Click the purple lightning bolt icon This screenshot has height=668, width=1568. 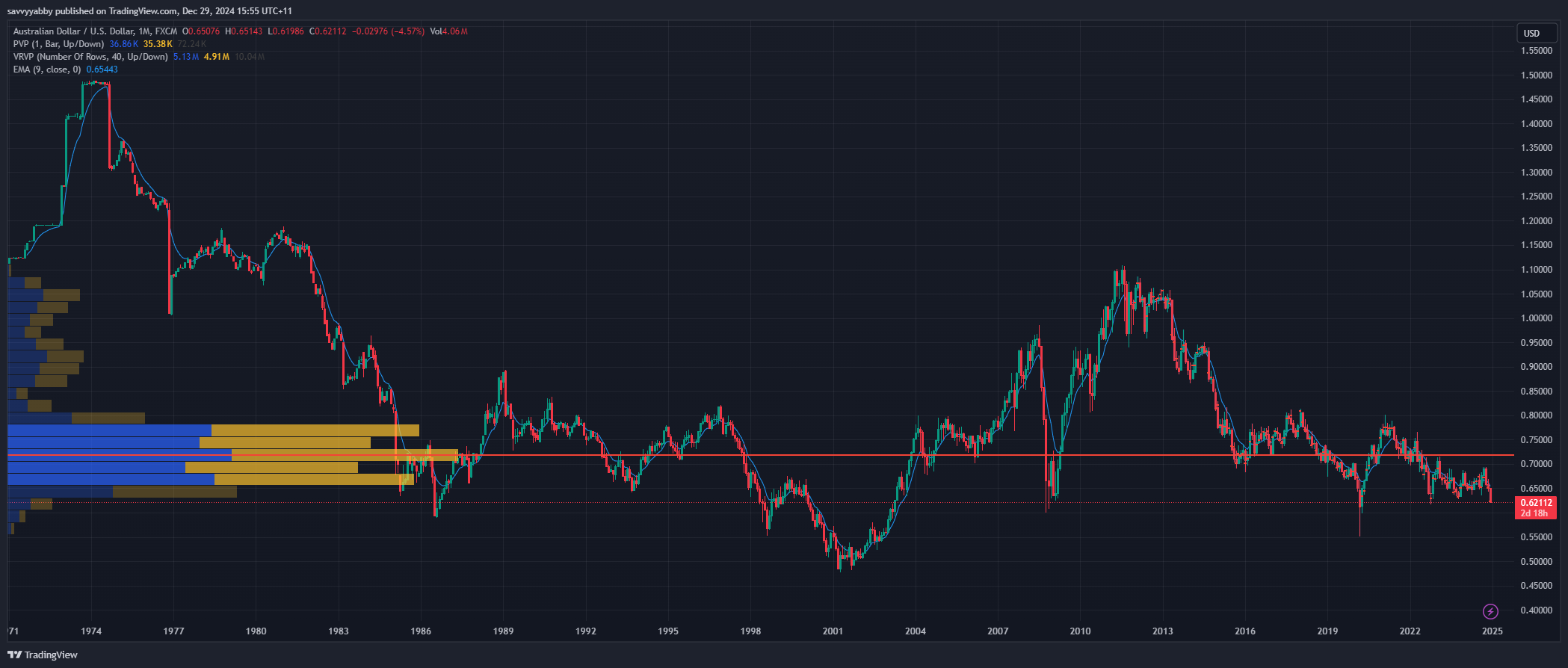[1490, 612]
